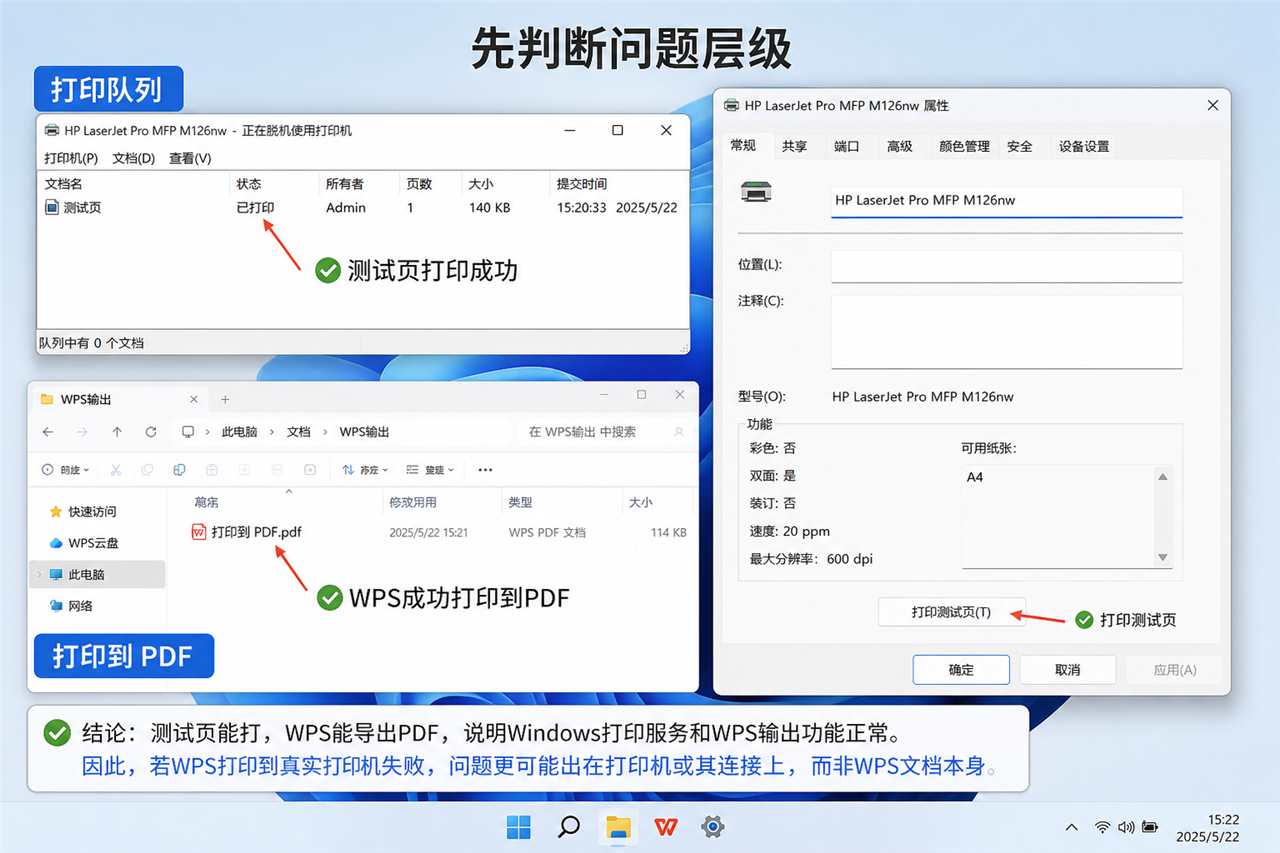Viewport: 1280px width, 853px height.
Task: Open the 新建 dropdown in Explorer toolbar
Action: (x=66, y=469)
